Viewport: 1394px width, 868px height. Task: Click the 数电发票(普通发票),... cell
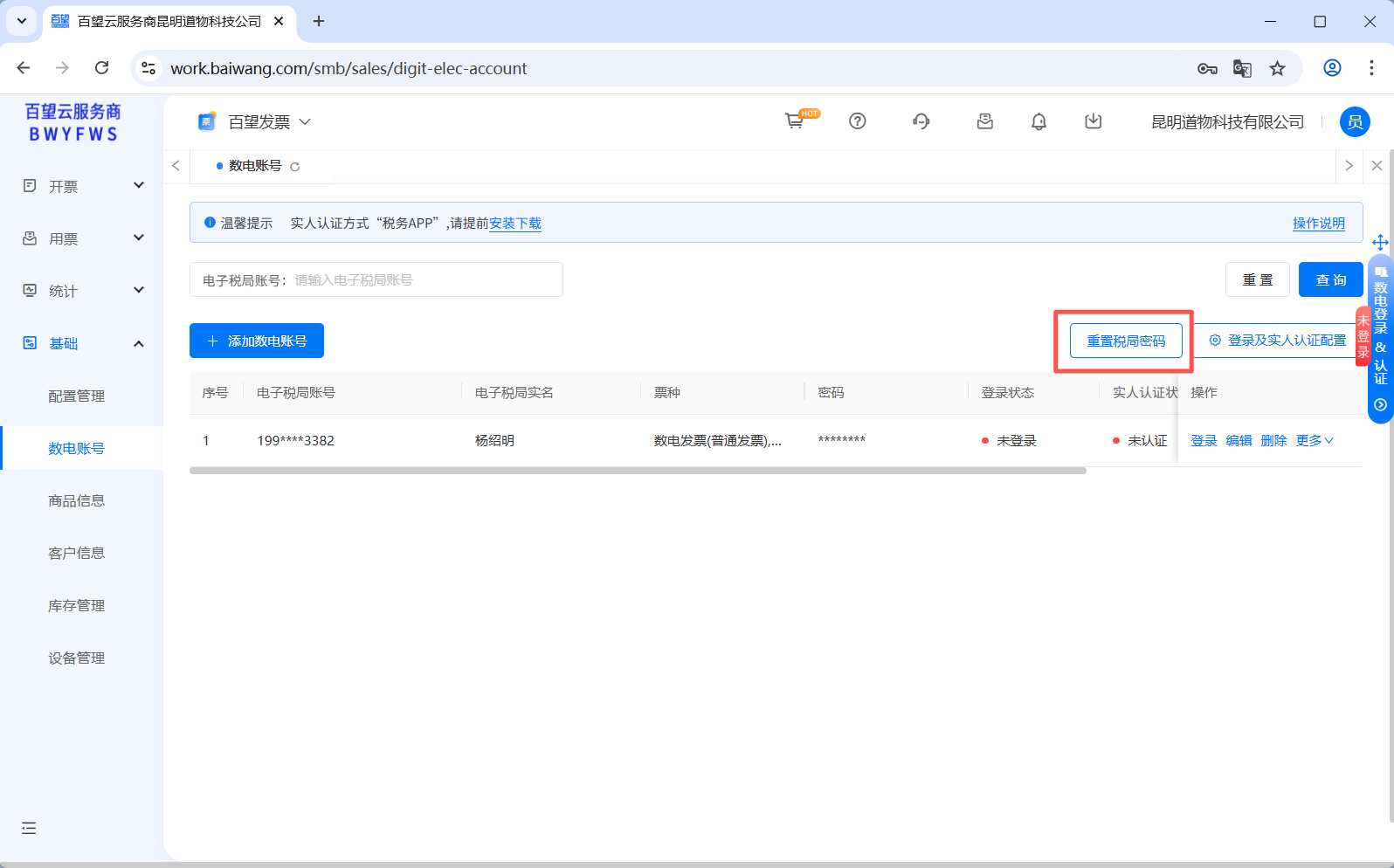pyautogui.click(x=718, y=441)
